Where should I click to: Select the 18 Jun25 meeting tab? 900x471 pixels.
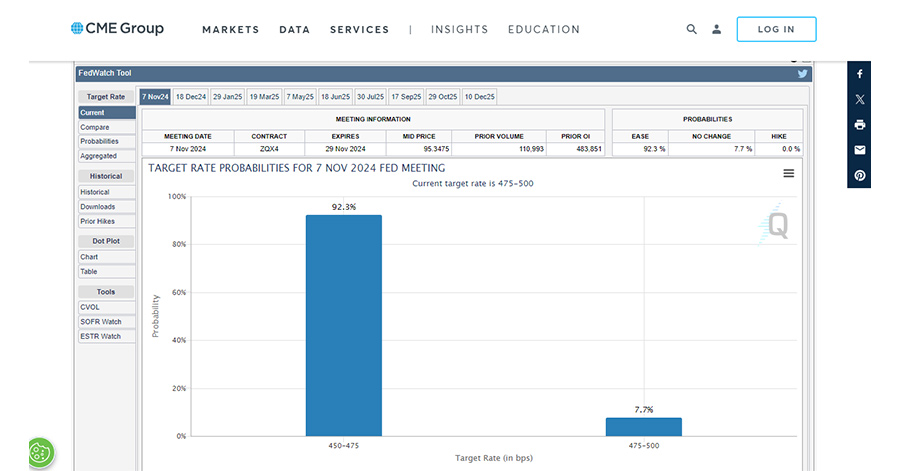(x=335, y=97)
